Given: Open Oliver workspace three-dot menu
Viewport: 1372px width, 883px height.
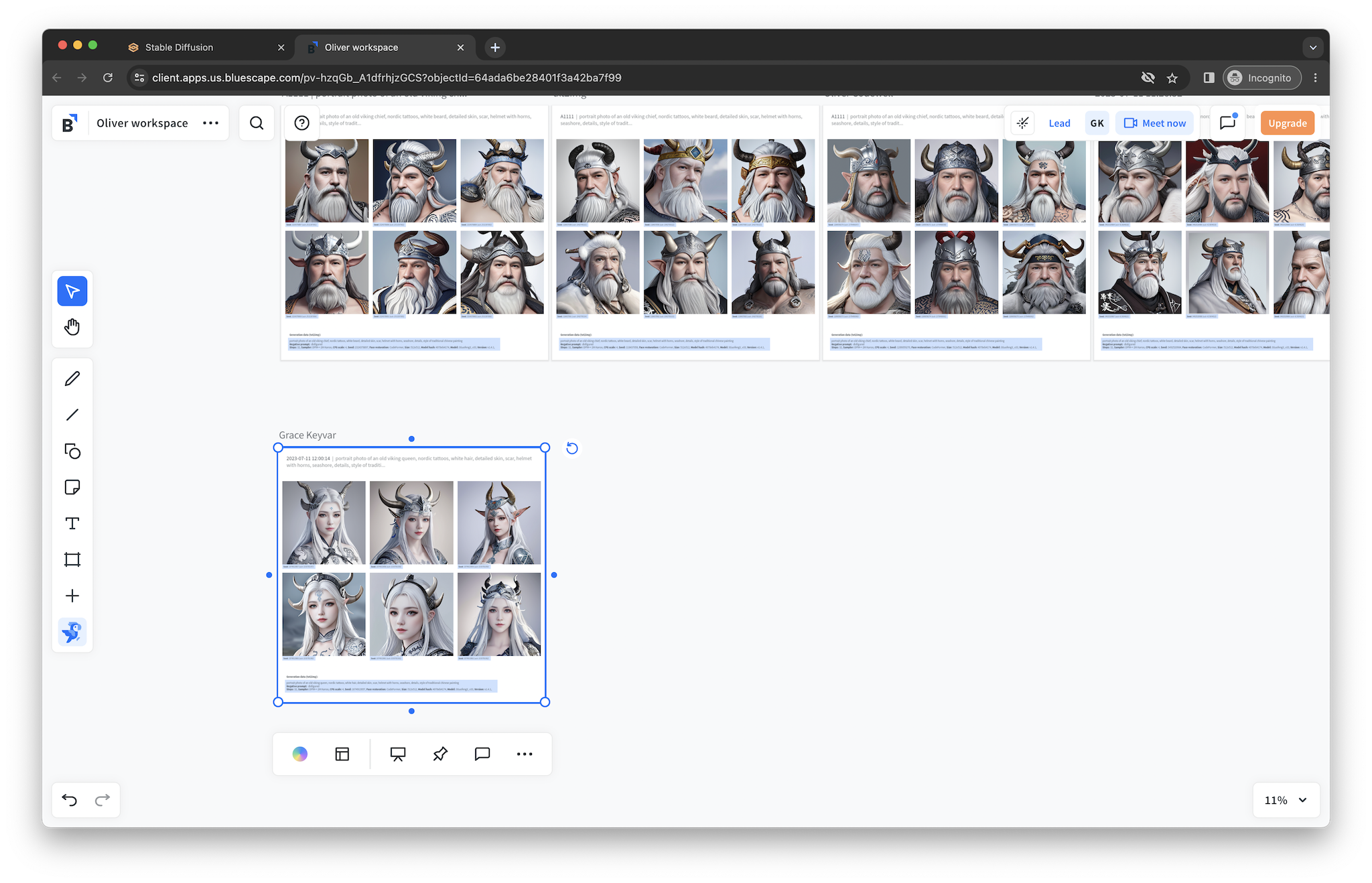Looking at the screenshot, I should click(x=210, y=123).
